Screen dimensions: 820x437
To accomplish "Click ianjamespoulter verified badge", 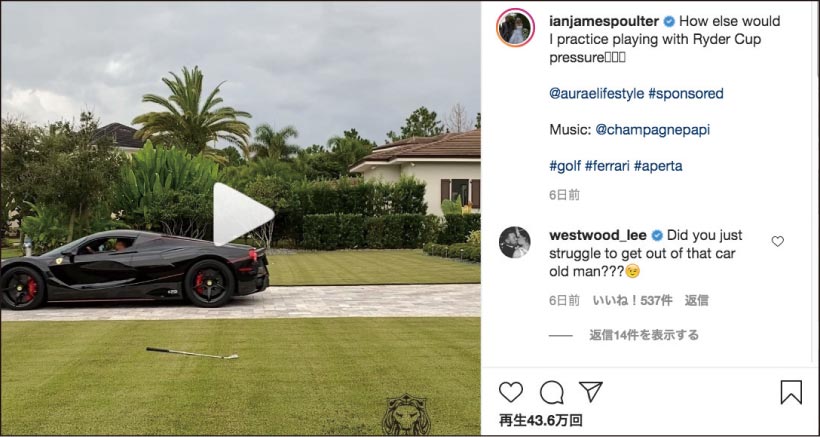I will click(669, 21).
